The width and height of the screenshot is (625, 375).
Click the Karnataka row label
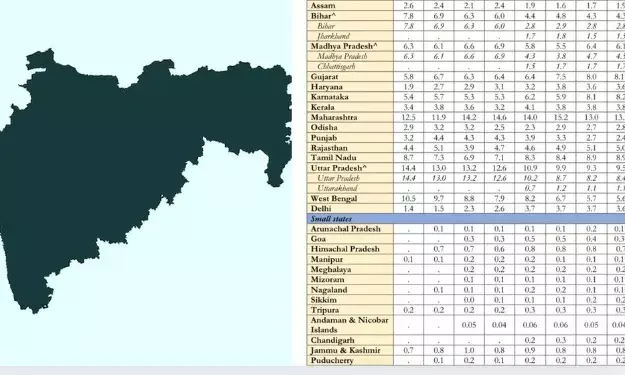click(330, 97)
